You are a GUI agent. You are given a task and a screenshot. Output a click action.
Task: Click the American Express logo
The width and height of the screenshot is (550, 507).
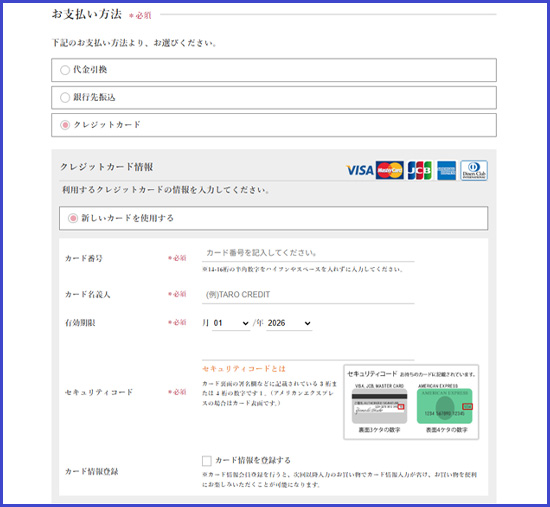447,171
